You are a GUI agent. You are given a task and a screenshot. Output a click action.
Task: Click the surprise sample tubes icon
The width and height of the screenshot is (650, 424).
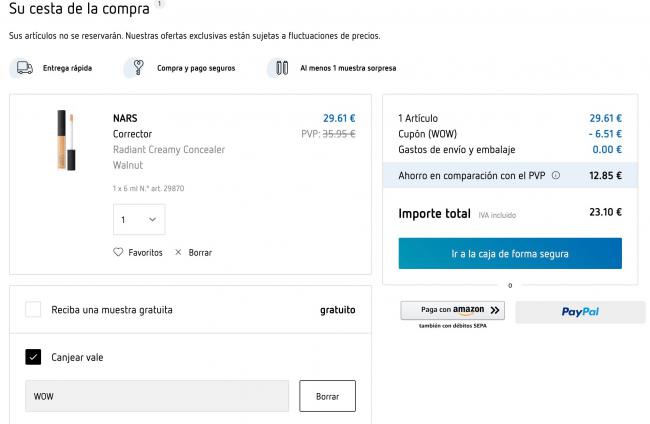point(282,68)
